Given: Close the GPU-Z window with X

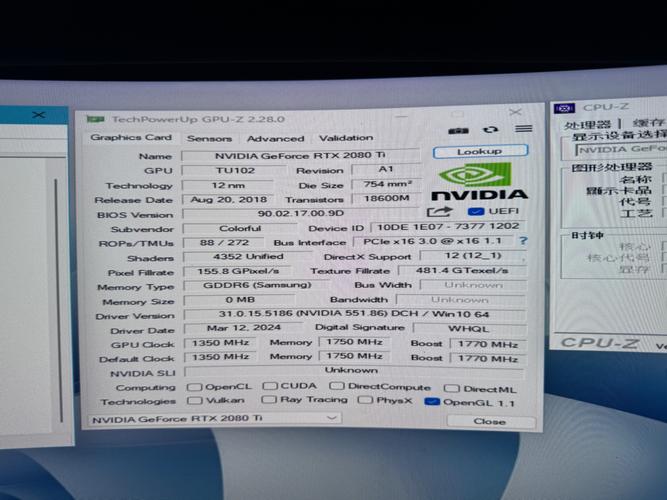Looking at the screenshot, I should pyautogui.click(x=515, y=112).
